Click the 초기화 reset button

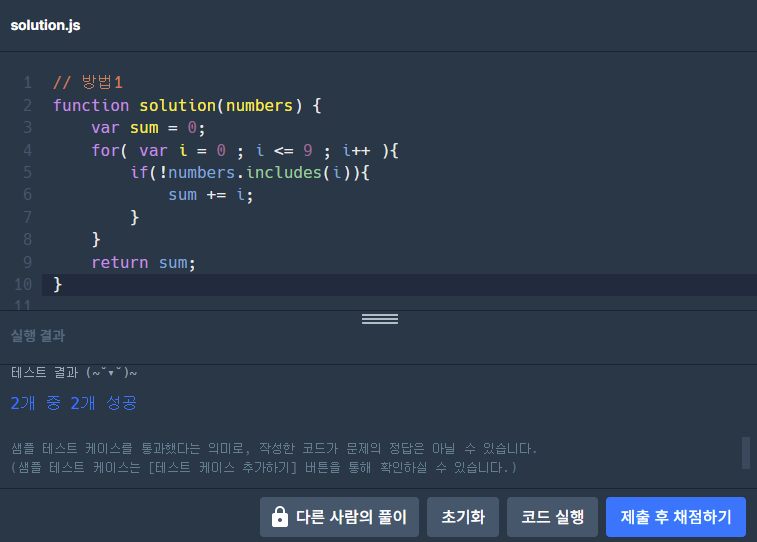[463, 517]
